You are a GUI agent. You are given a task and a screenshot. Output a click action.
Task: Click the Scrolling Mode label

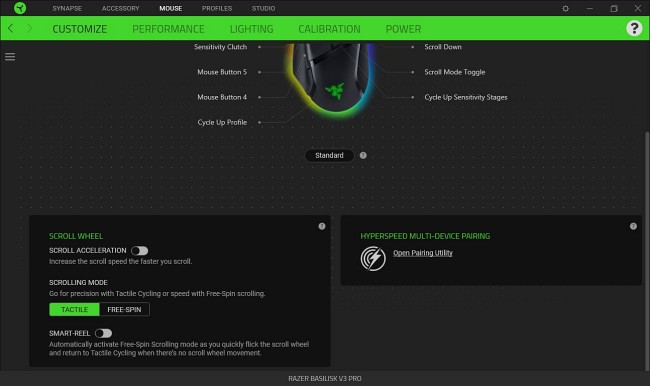(78, 282)
